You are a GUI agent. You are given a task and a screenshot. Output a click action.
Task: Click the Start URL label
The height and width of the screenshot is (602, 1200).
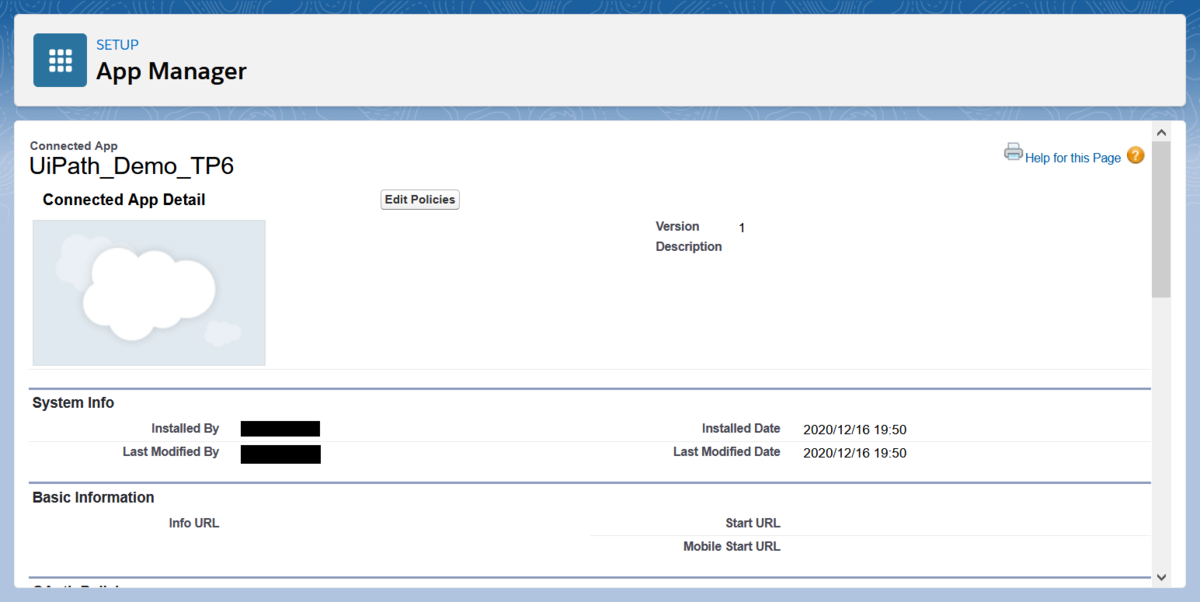coord(753,523)
